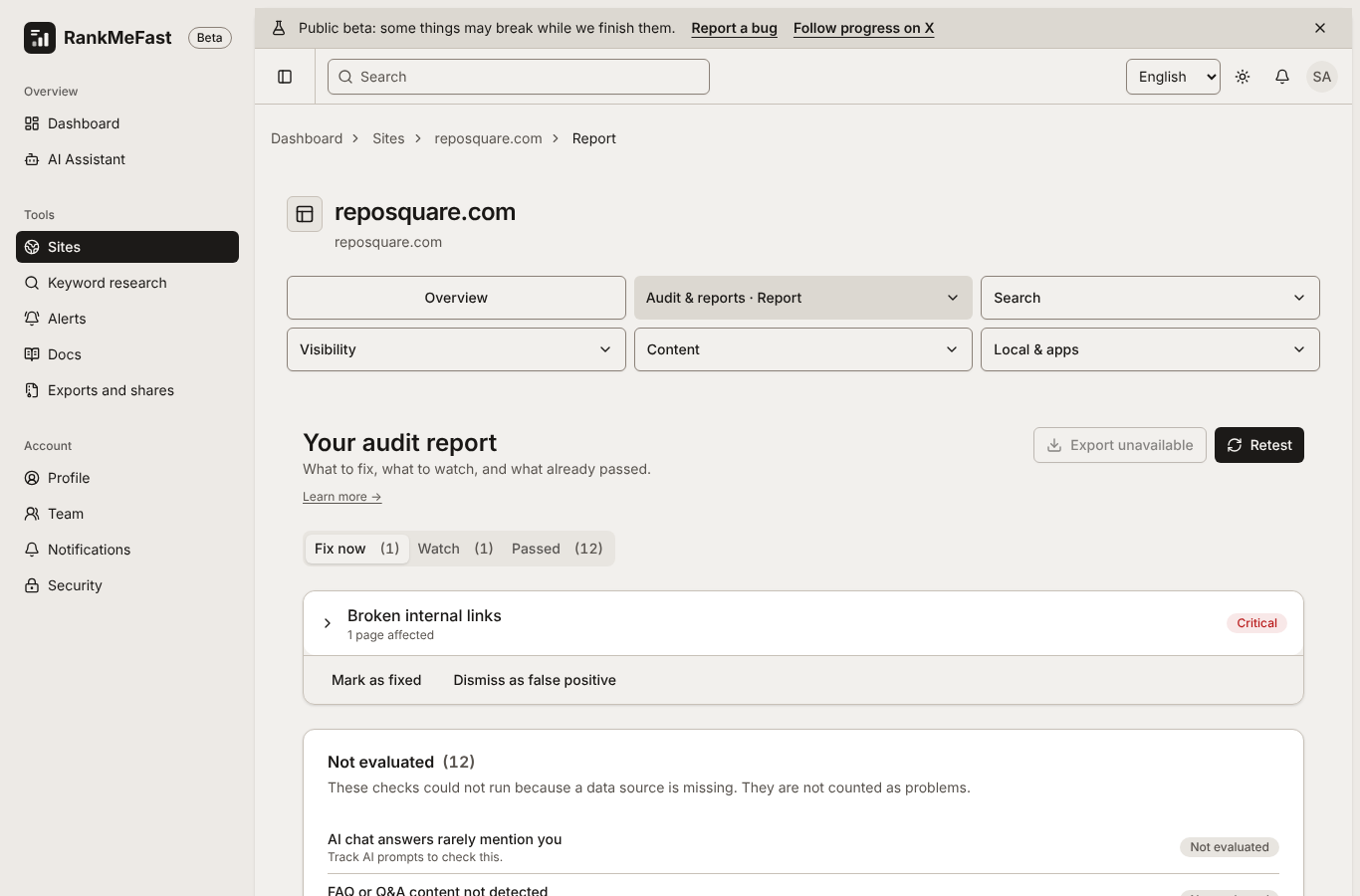Click the site layout icon beside reposquare.com

[x=305, y=214]
